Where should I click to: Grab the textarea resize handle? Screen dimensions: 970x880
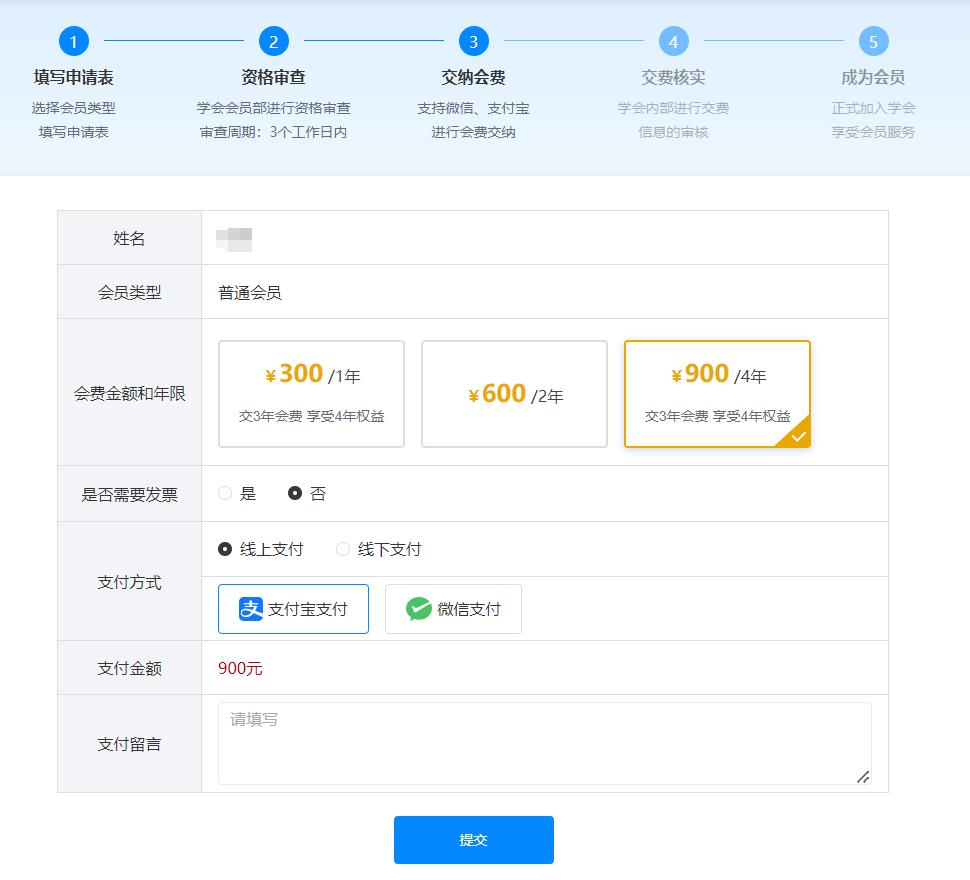click(863, 777)
